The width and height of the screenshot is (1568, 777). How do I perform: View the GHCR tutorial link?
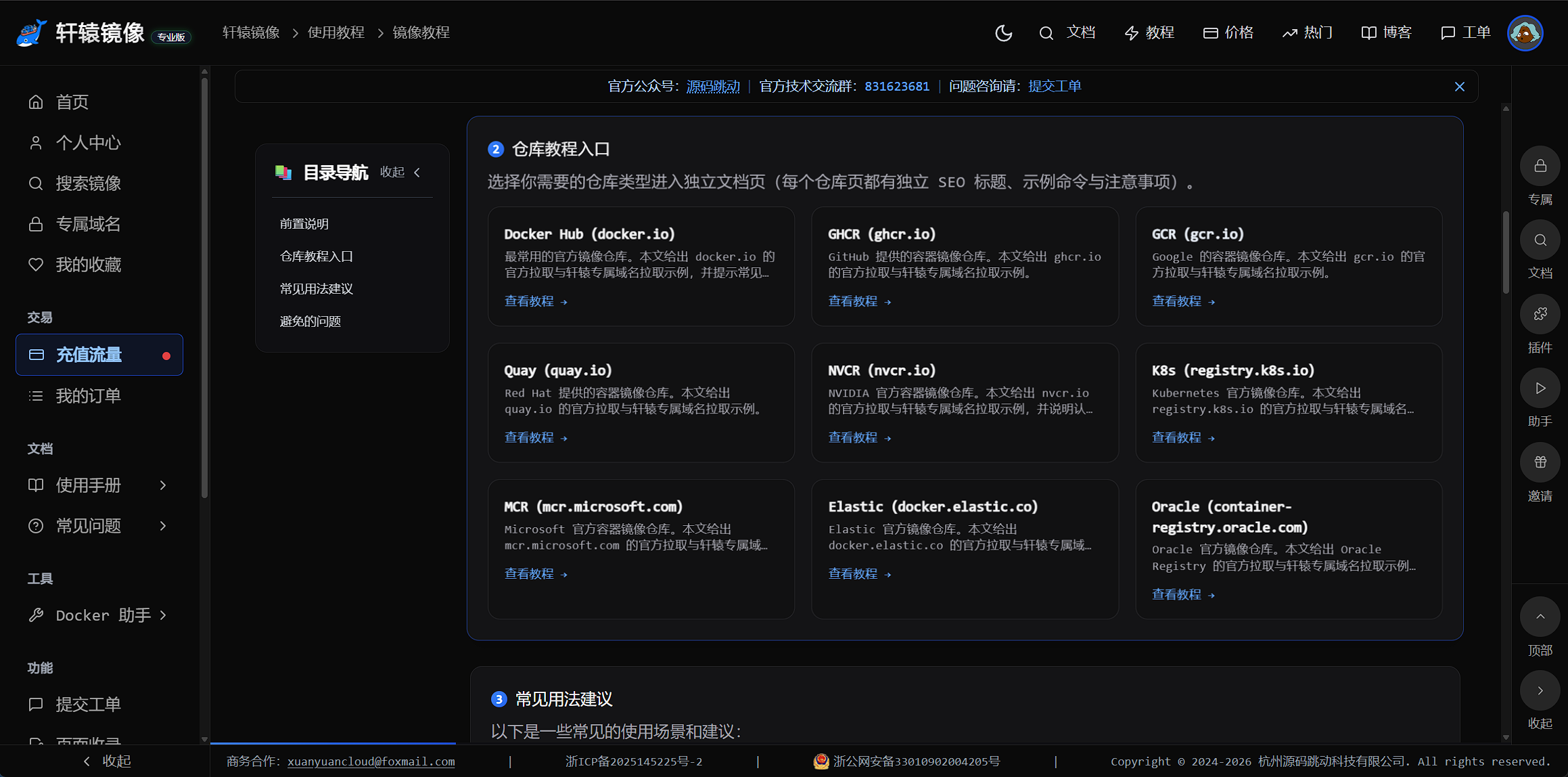pos(860,301)
